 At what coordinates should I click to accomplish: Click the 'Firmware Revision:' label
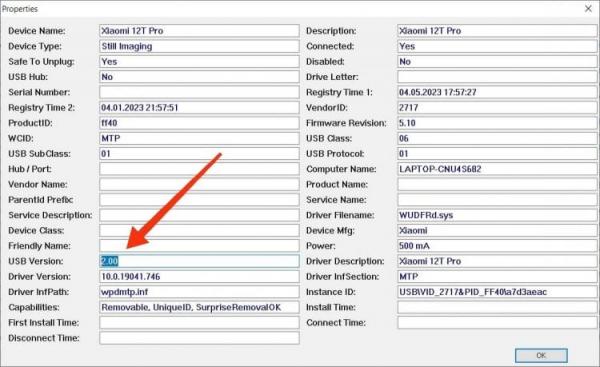tap(346, 123)
